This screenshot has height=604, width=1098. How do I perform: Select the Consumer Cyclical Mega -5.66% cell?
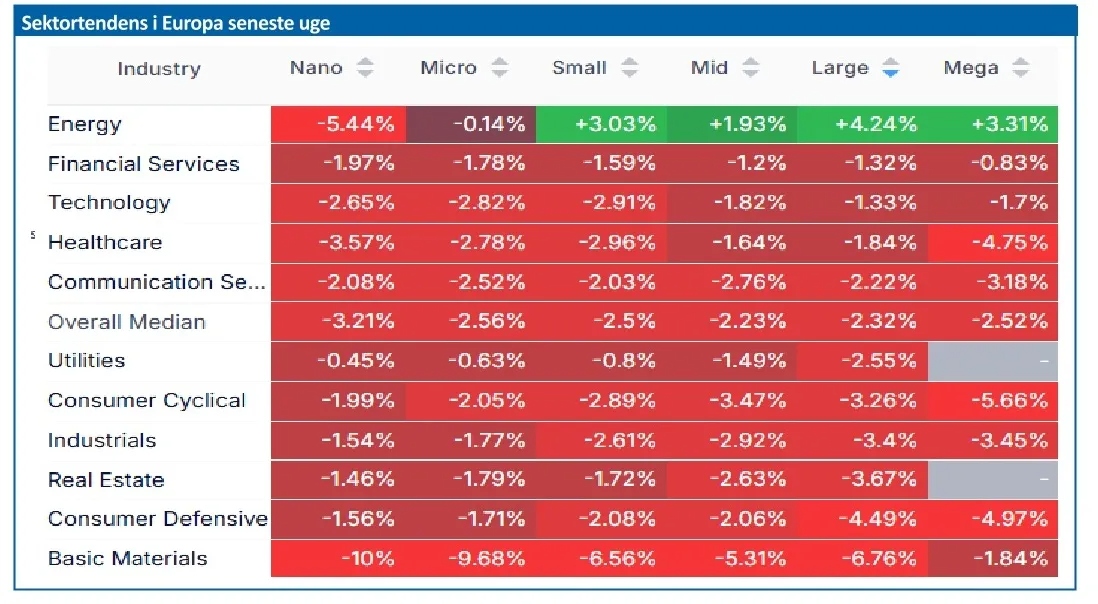point(992,401)
